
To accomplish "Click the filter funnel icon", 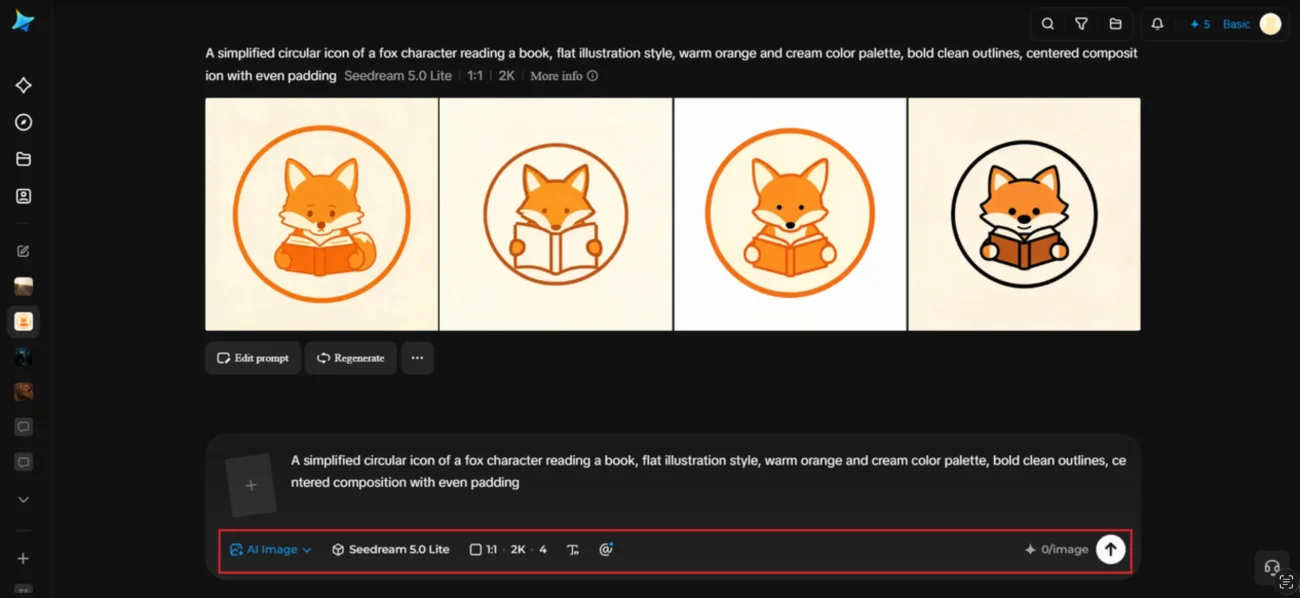I will [1081, 24].
